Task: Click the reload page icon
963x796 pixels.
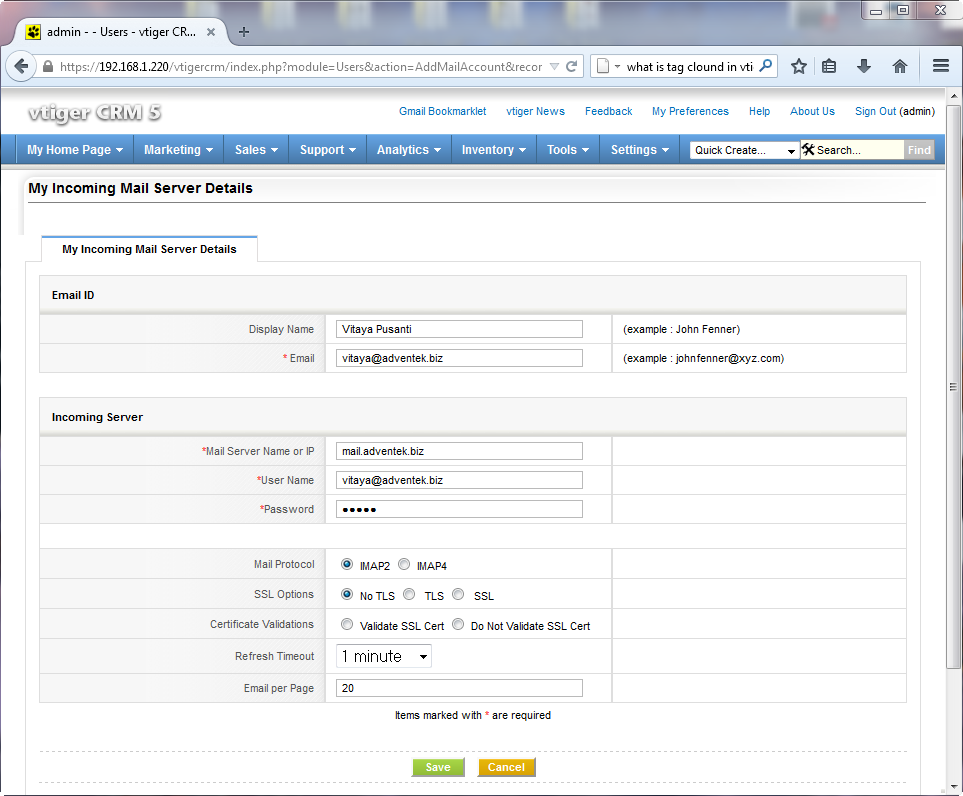Action: pyautogui.click(x=572, y=67)
